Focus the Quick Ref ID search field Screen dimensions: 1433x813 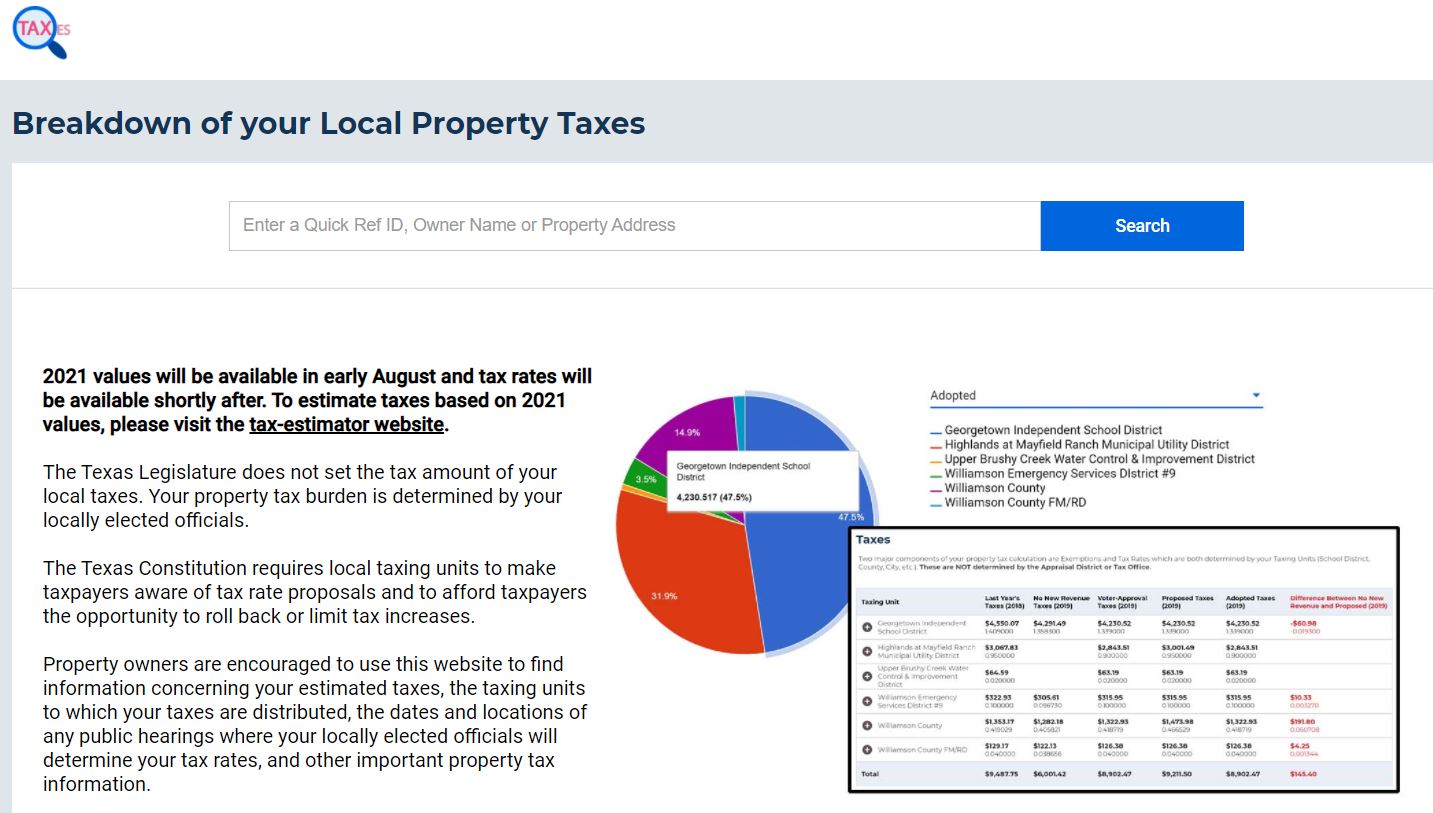pos(635,226)
